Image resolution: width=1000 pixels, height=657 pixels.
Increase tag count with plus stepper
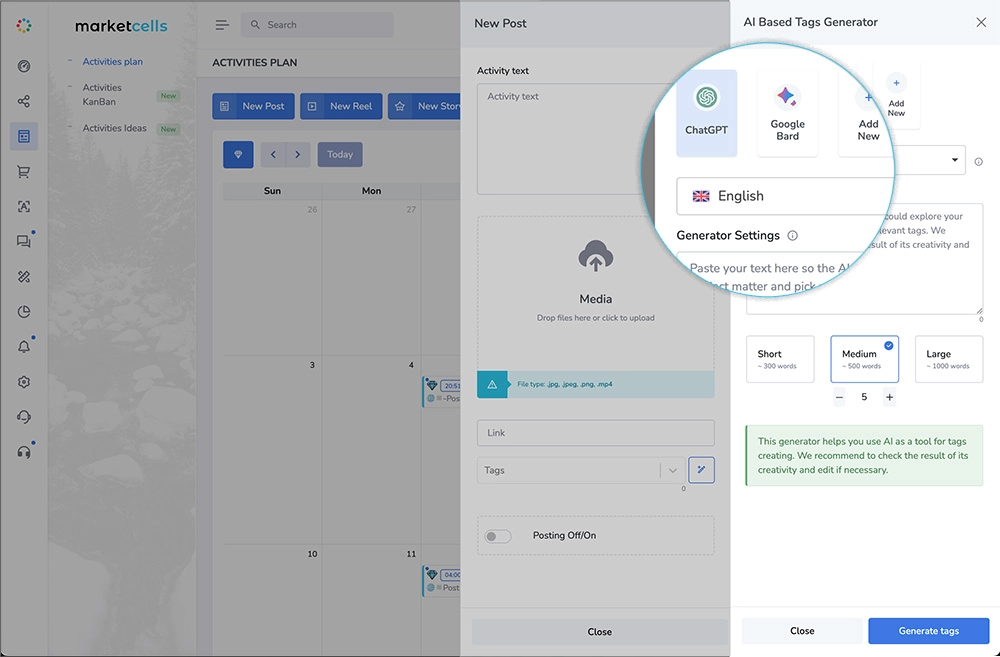pyautogui.click(x=889, y=397)
